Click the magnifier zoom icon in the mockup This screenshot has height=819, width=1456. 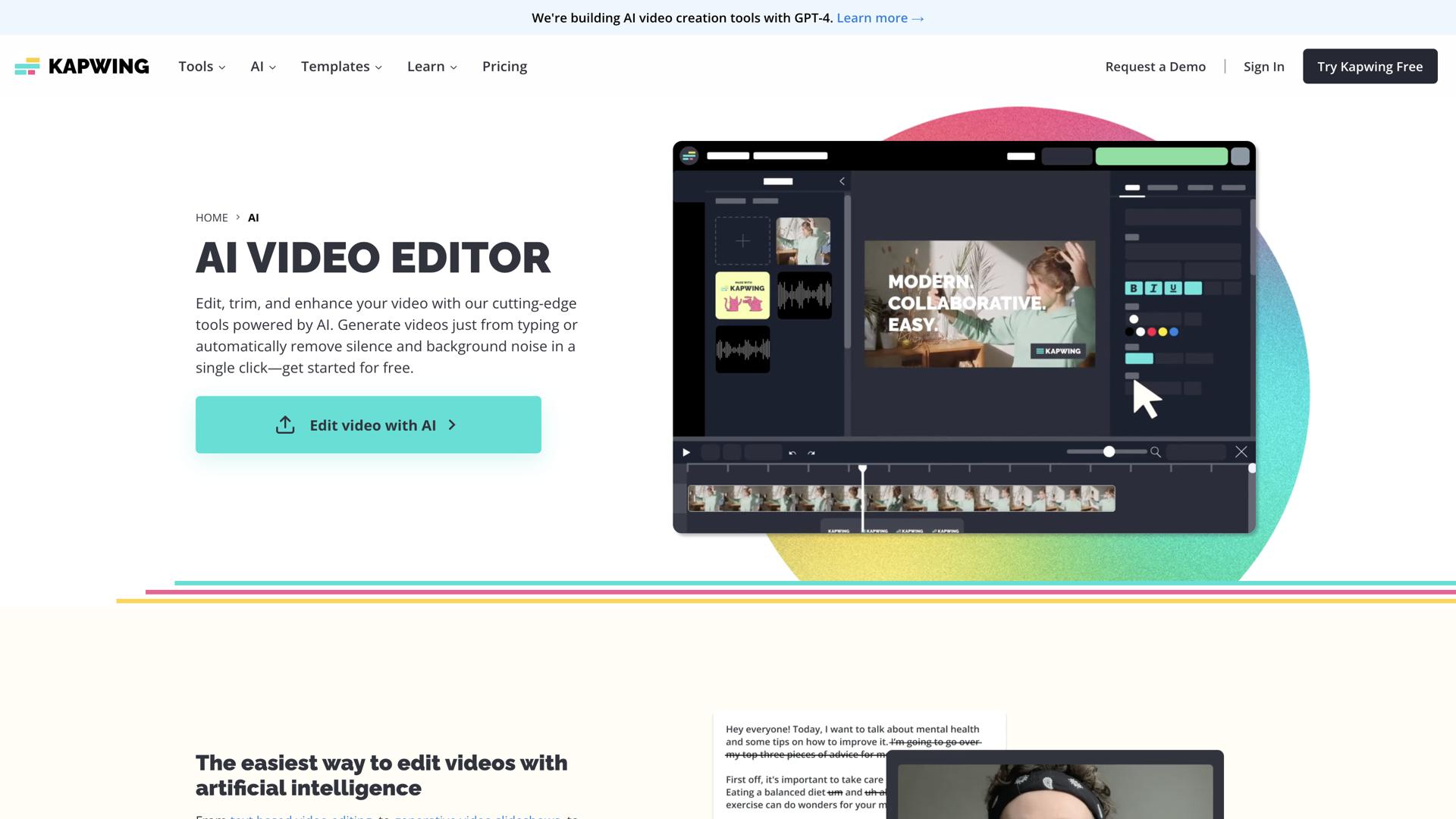click(x=1156, y=452)
